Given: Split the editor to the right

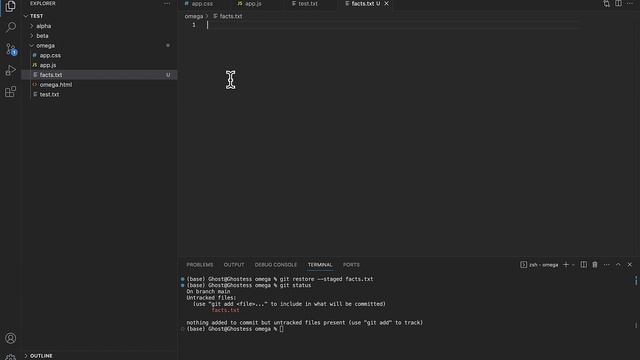Looking at the screenshot, I should click(618, 4).
